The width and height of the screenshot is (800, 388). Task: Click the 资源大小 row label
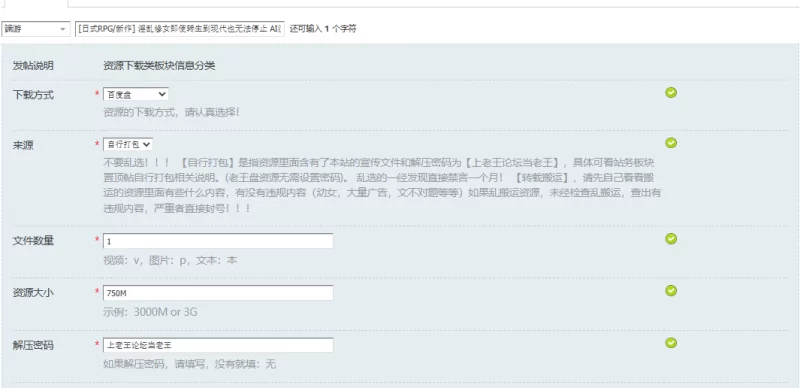(33, 293)
